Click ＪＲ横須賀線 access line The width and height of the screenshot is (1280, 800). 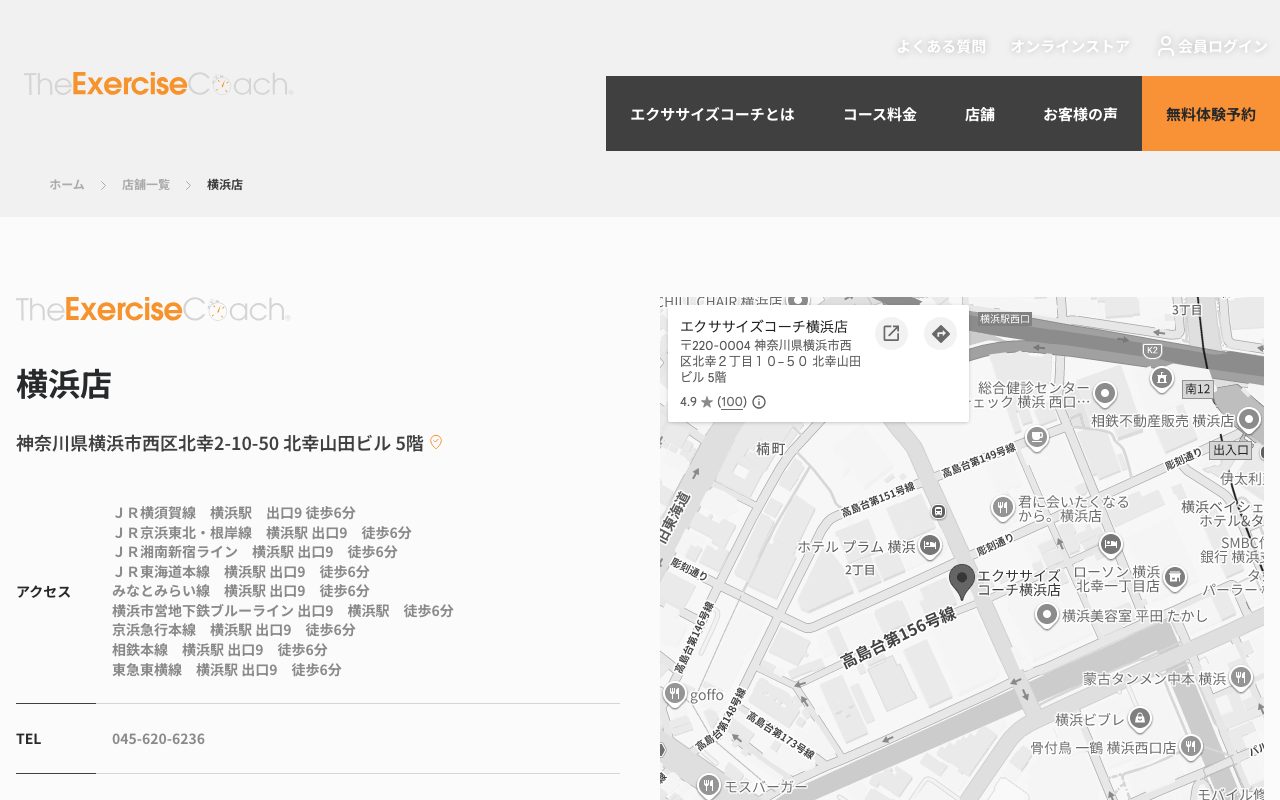pos(234,512)
